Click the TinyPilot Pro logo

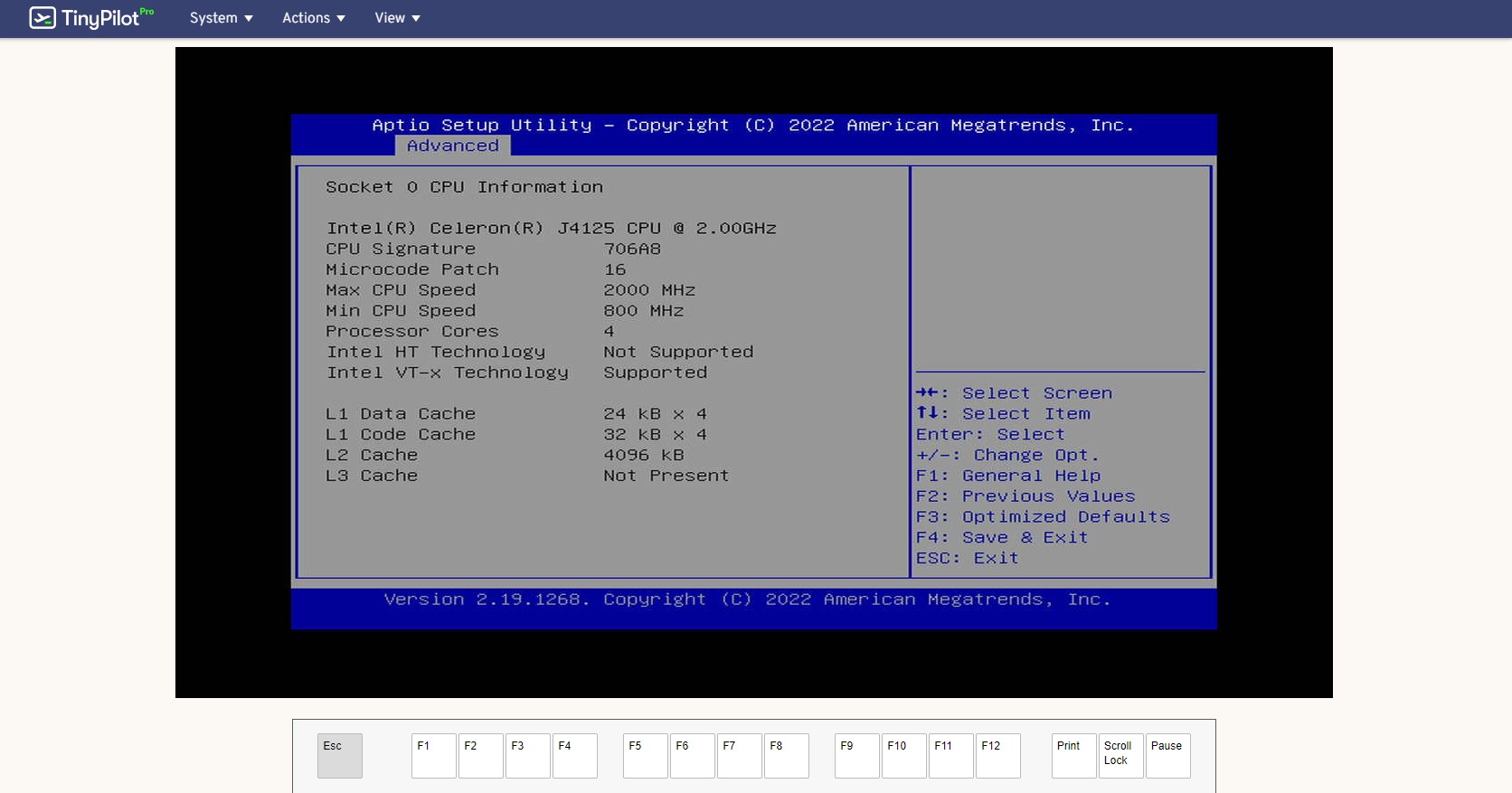pyautogui.click(x=91, y=18)
